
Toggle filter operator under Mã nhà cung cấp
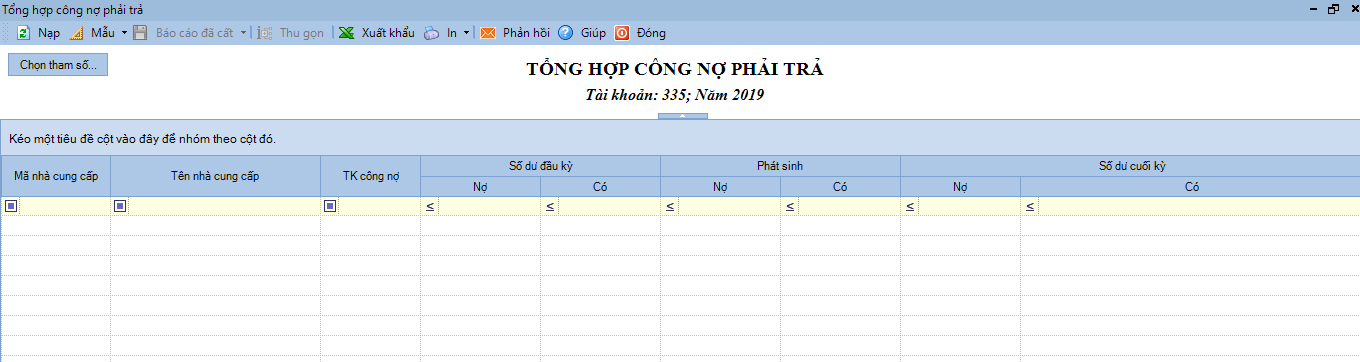pyautogui.click(x=11, y=206)
